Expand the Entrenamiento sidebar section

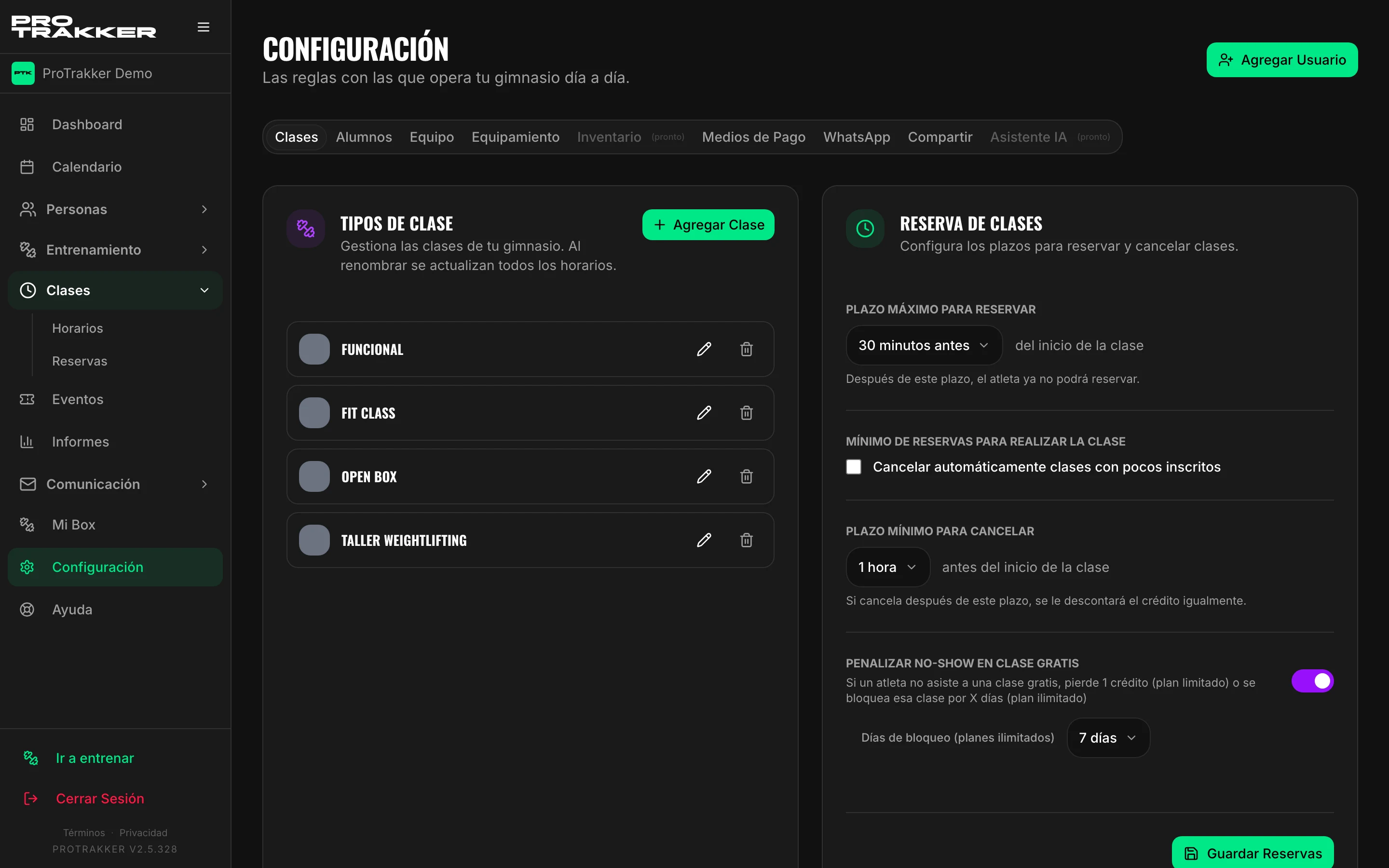(x=115, y=250)
